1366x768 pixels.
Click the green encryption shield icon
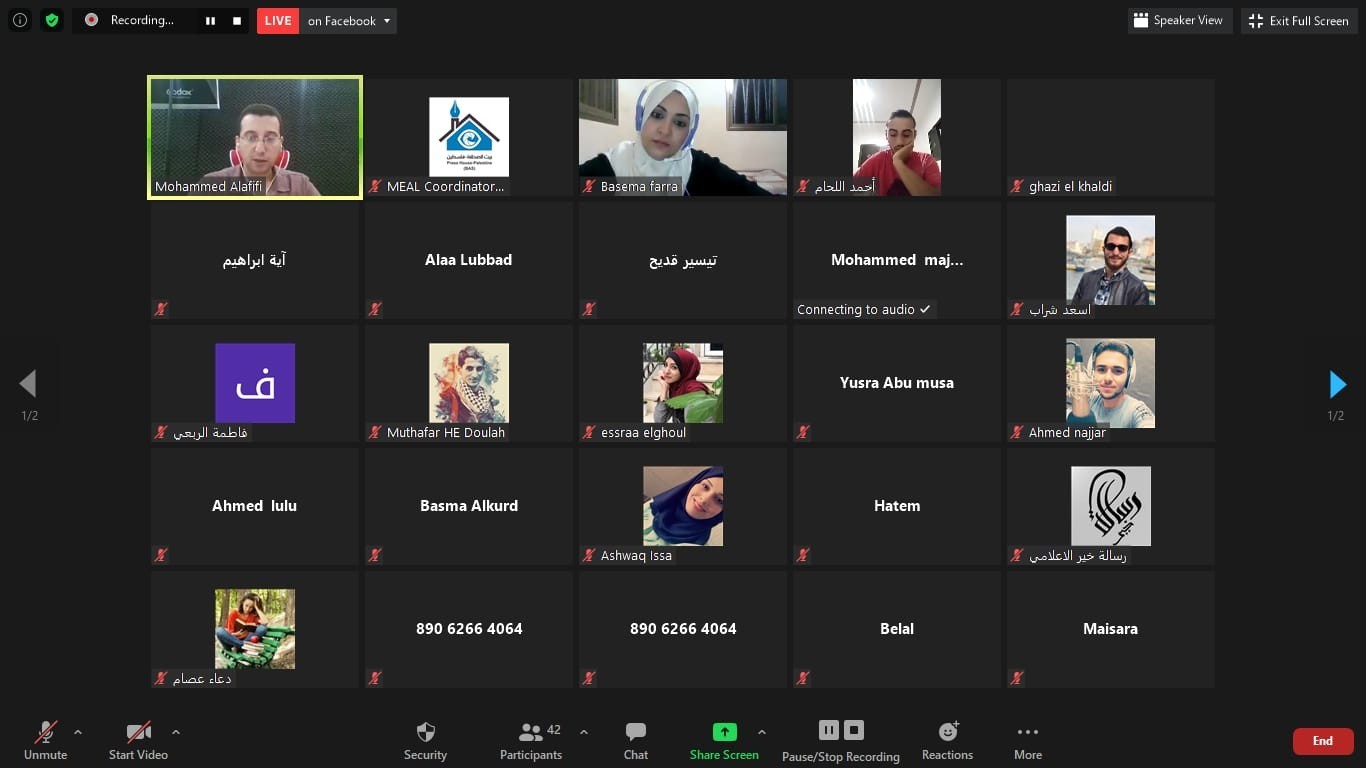tap(52, 20)
